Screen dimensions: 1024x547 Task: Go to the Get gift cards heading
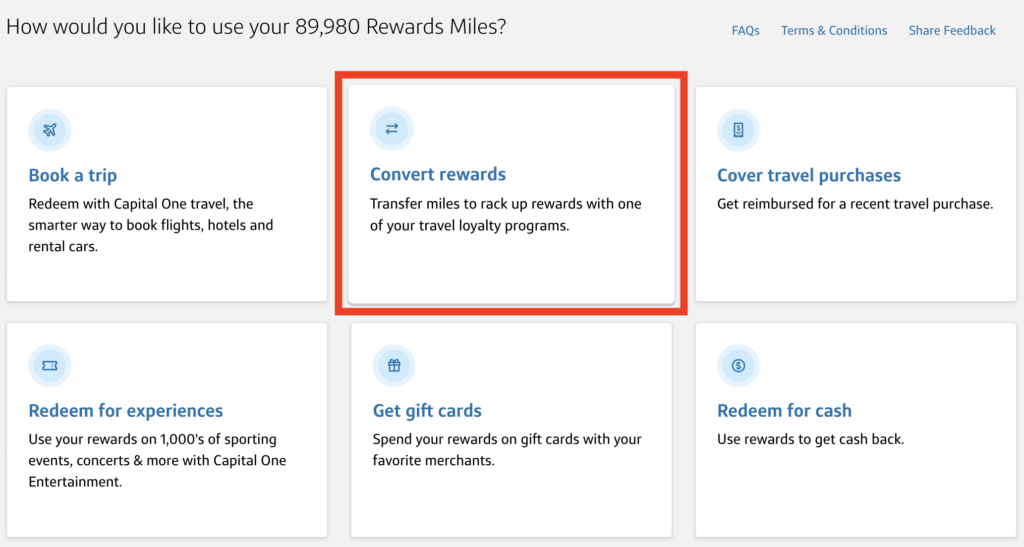click(x=427, y=411)
